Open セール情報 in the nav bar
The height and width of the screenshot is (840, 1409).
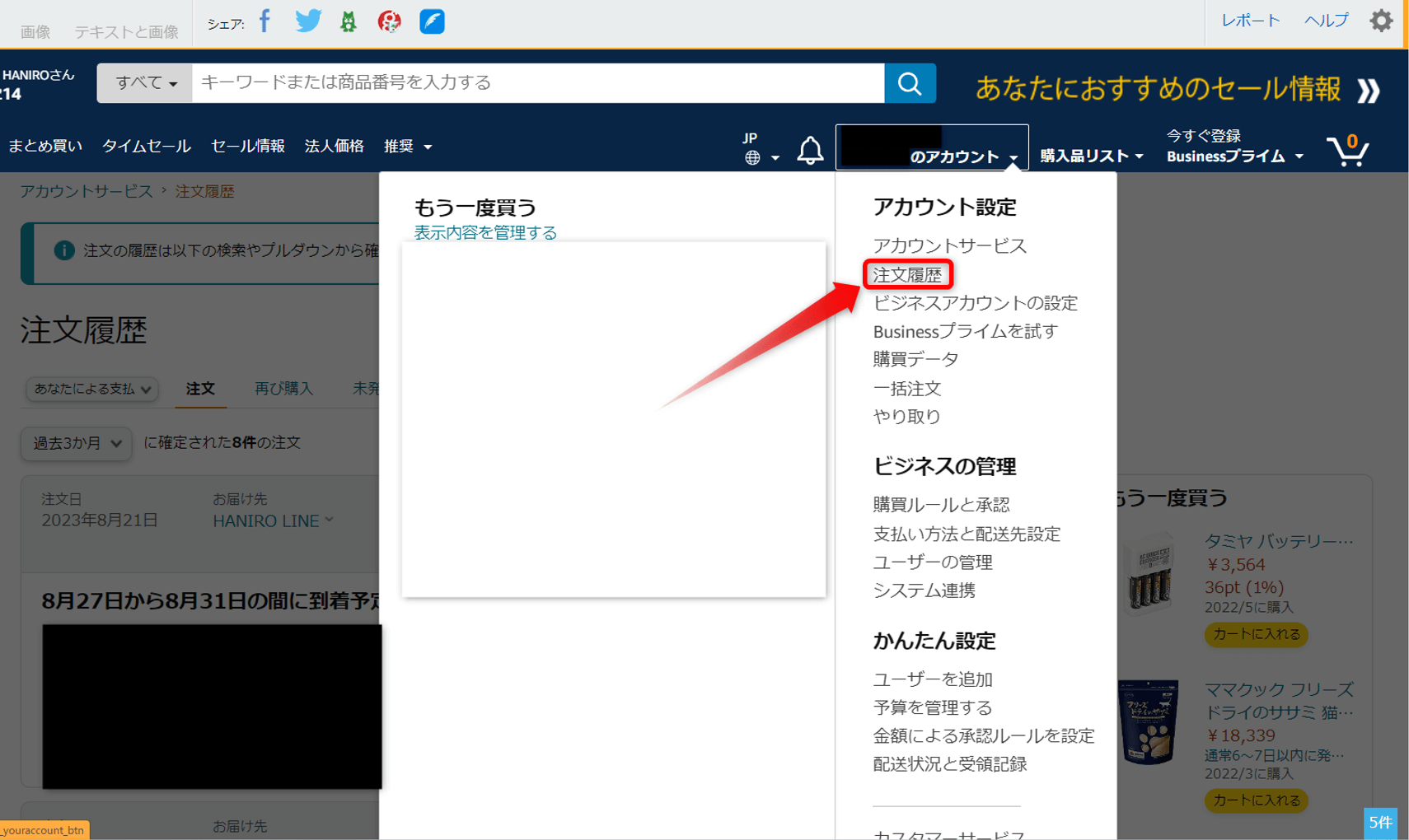[x=247, y=147]
